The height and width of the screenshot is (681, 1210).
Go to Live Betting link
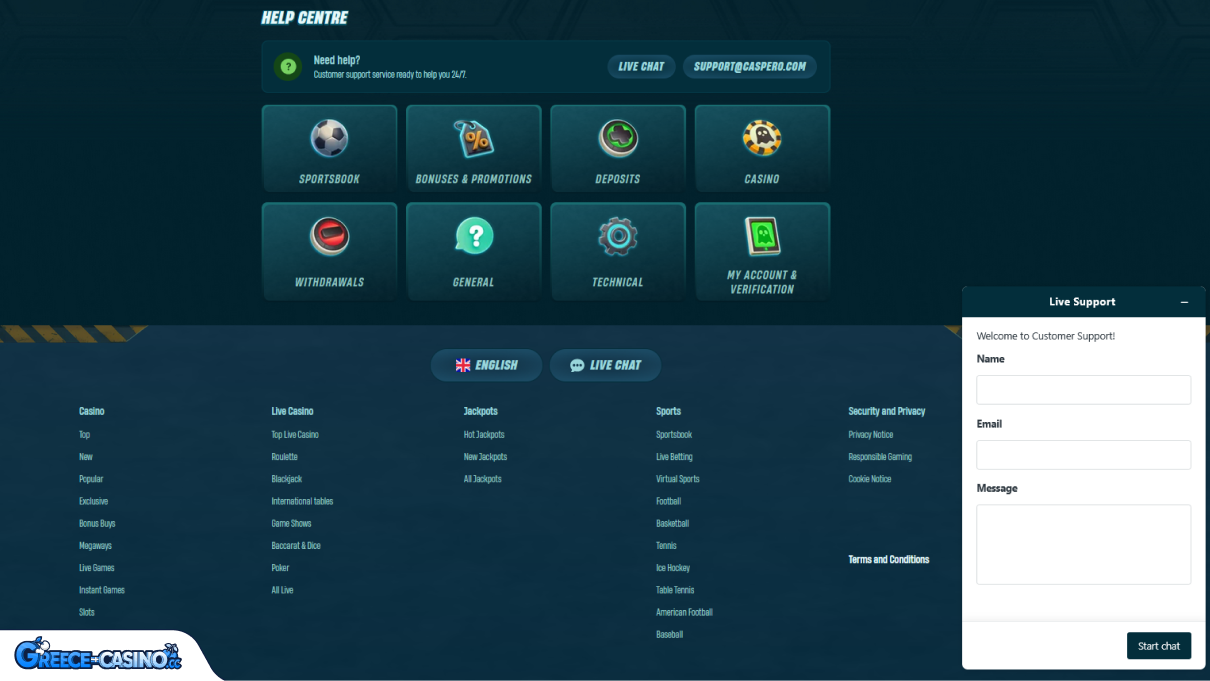(x=674, y=457)
